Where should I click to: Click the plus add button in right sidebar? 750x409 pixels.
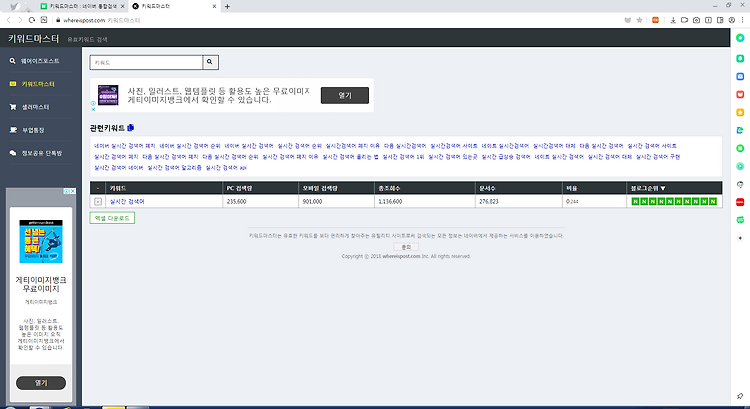click(x=740, y=238)
